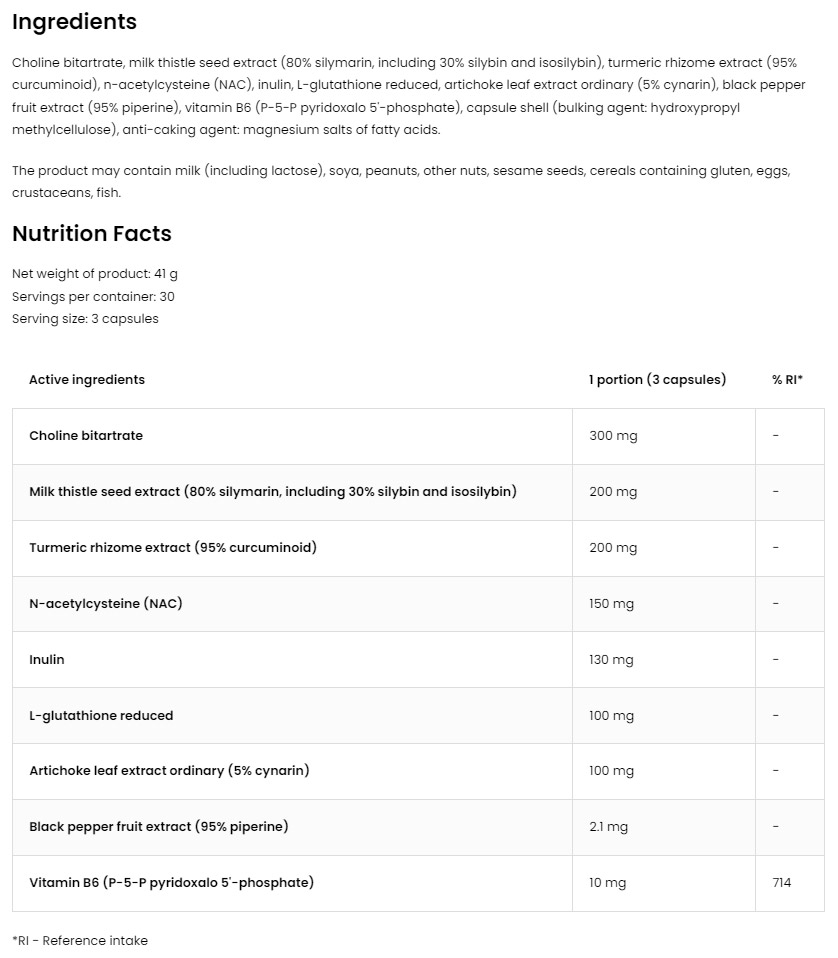Select the Black pepper fruit extract row
838x958 pixels.
tap(418, 827)
